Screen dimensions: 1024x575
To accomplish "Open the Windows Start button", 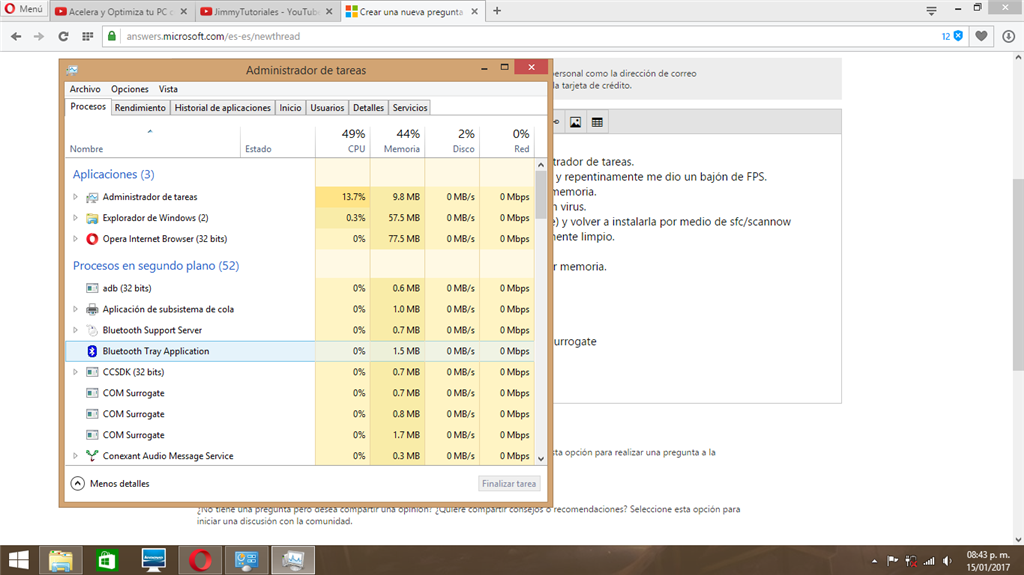I will [x=18, y=561].
